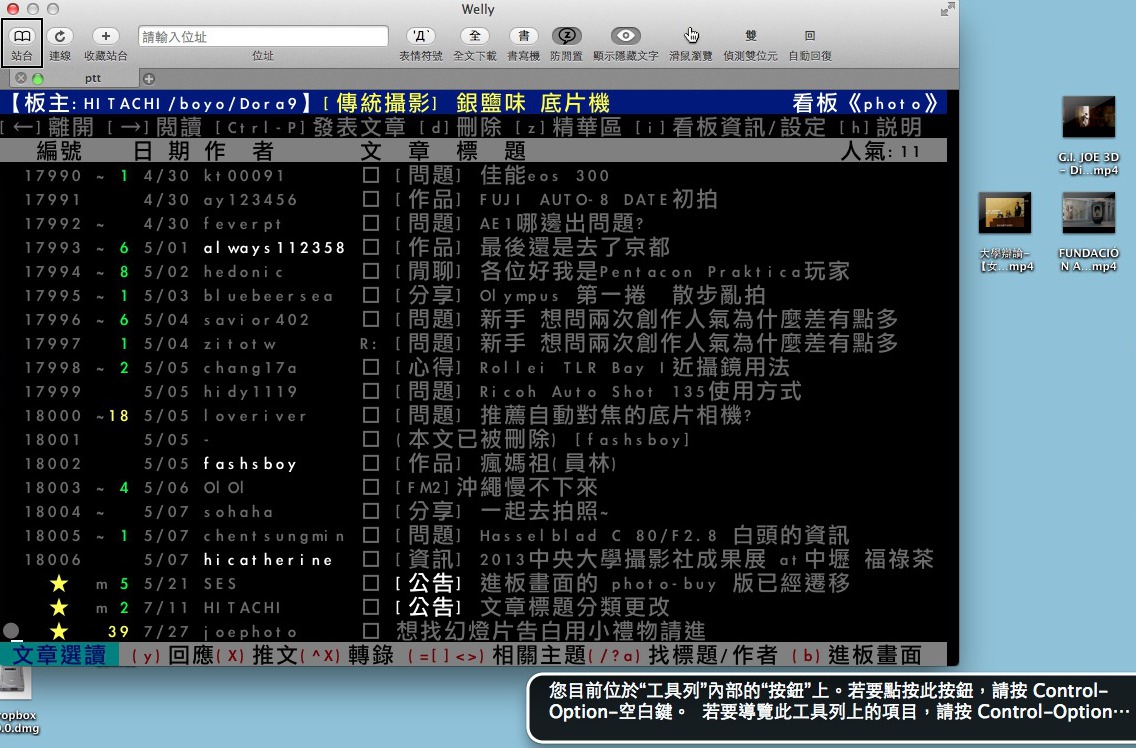Select G.I. JOE 3D mp4 desktop file
Image resolution: width=1136 pixels, height=748 pixels.
pos(1088,136)
